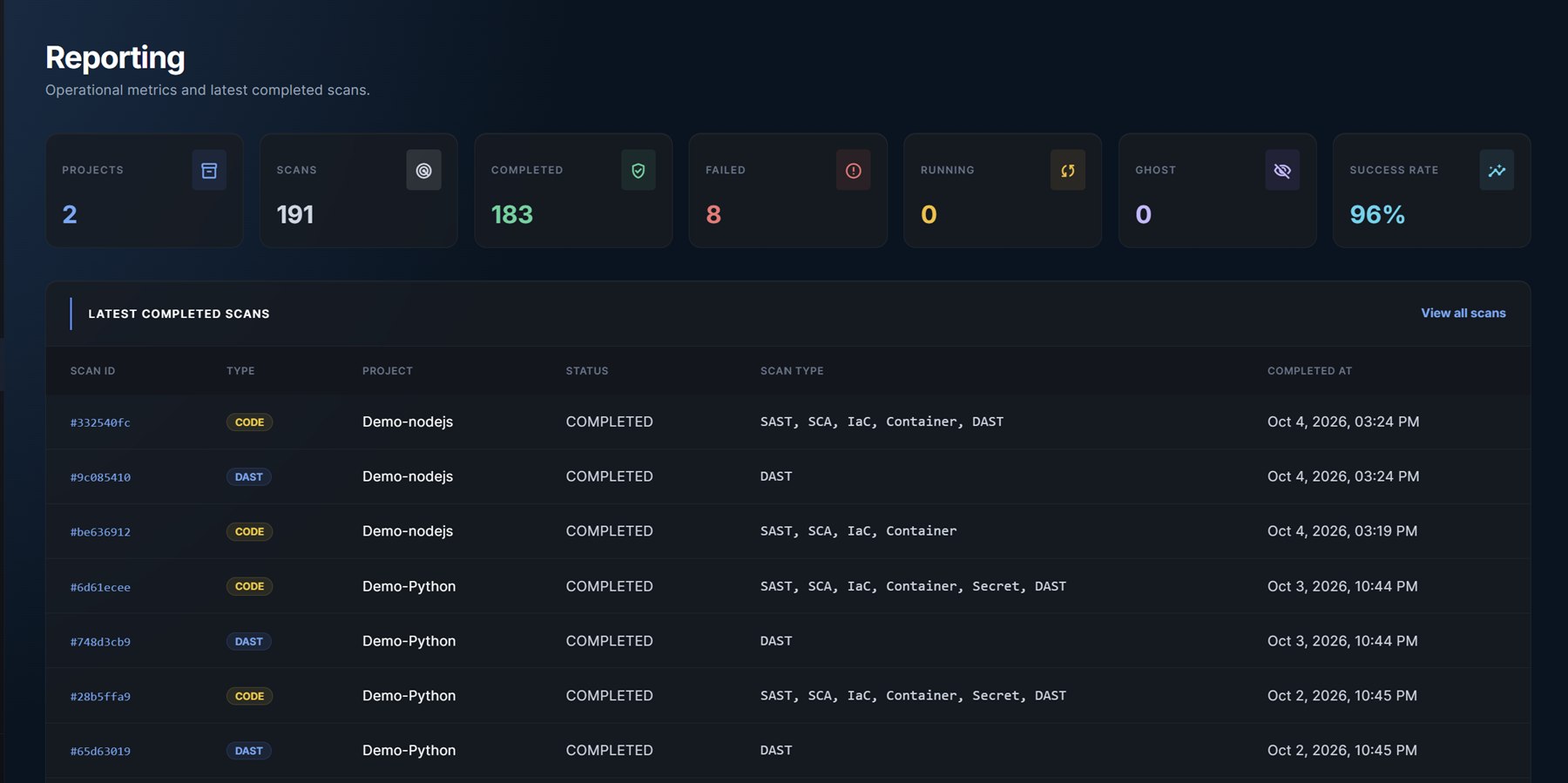Open scan #28b5ffa9
This screenshot has width=1568, height=783.
[100, 697]
